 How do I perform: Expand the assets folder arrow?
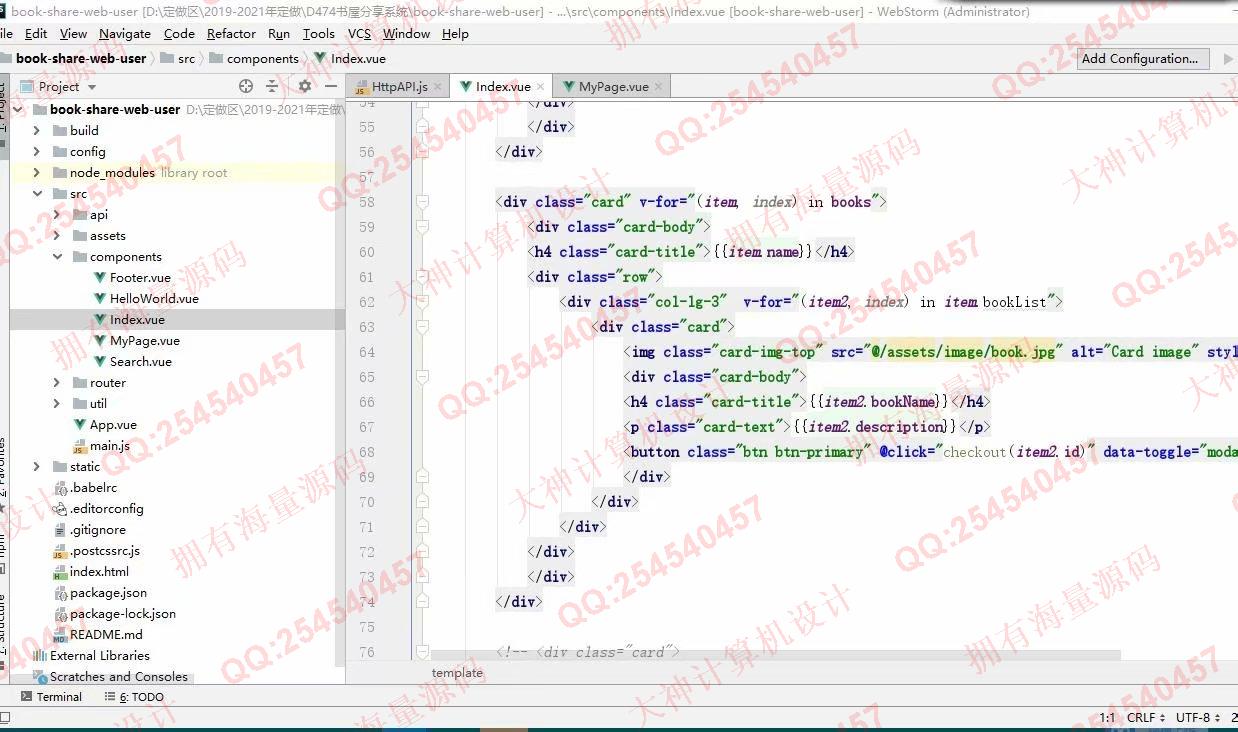57,235
